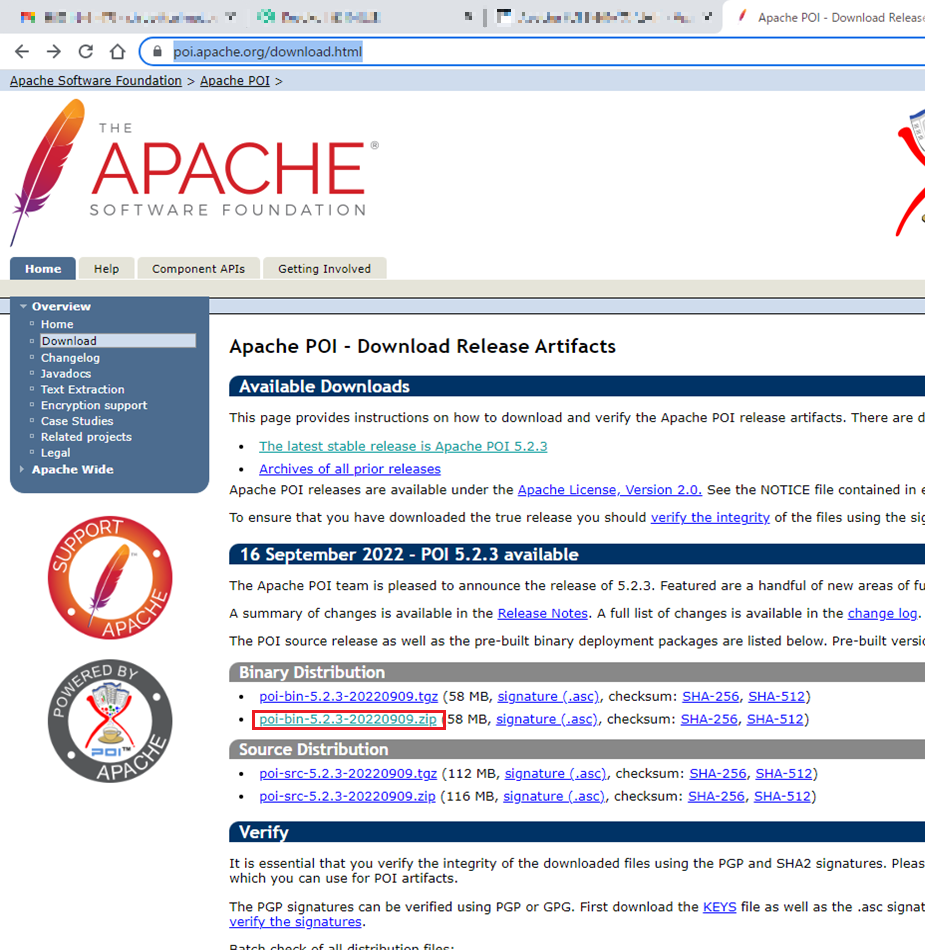
Task: Open the Getting Involved tab
Action: point(325,268)
